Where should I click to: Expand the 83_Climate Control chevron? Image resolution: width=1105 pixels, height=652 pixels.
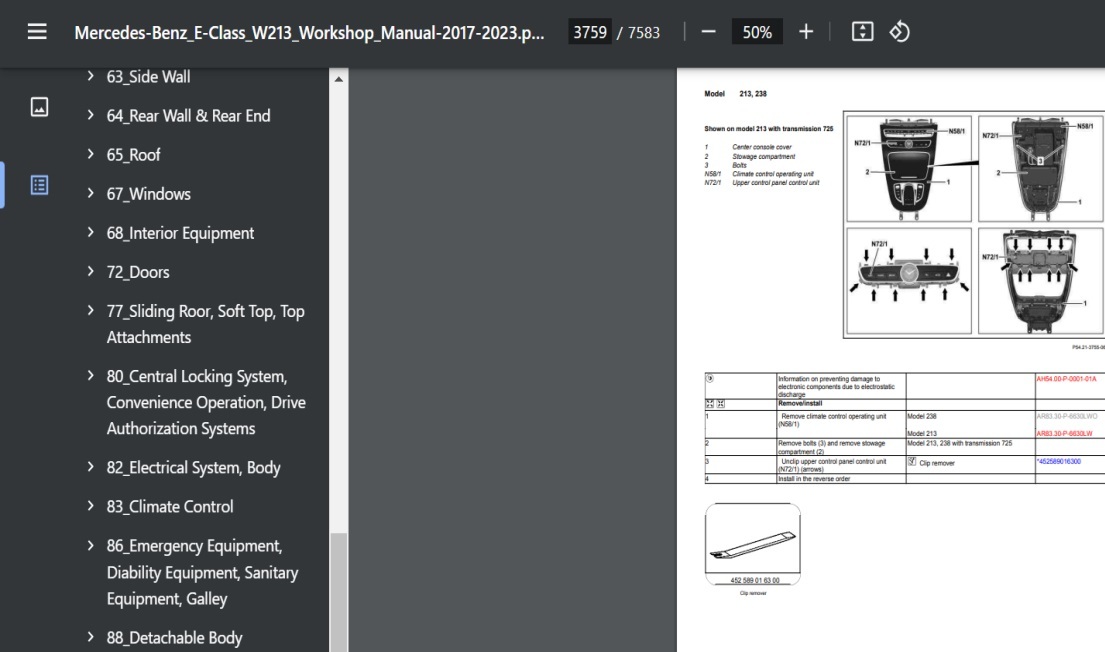(90, 506)
